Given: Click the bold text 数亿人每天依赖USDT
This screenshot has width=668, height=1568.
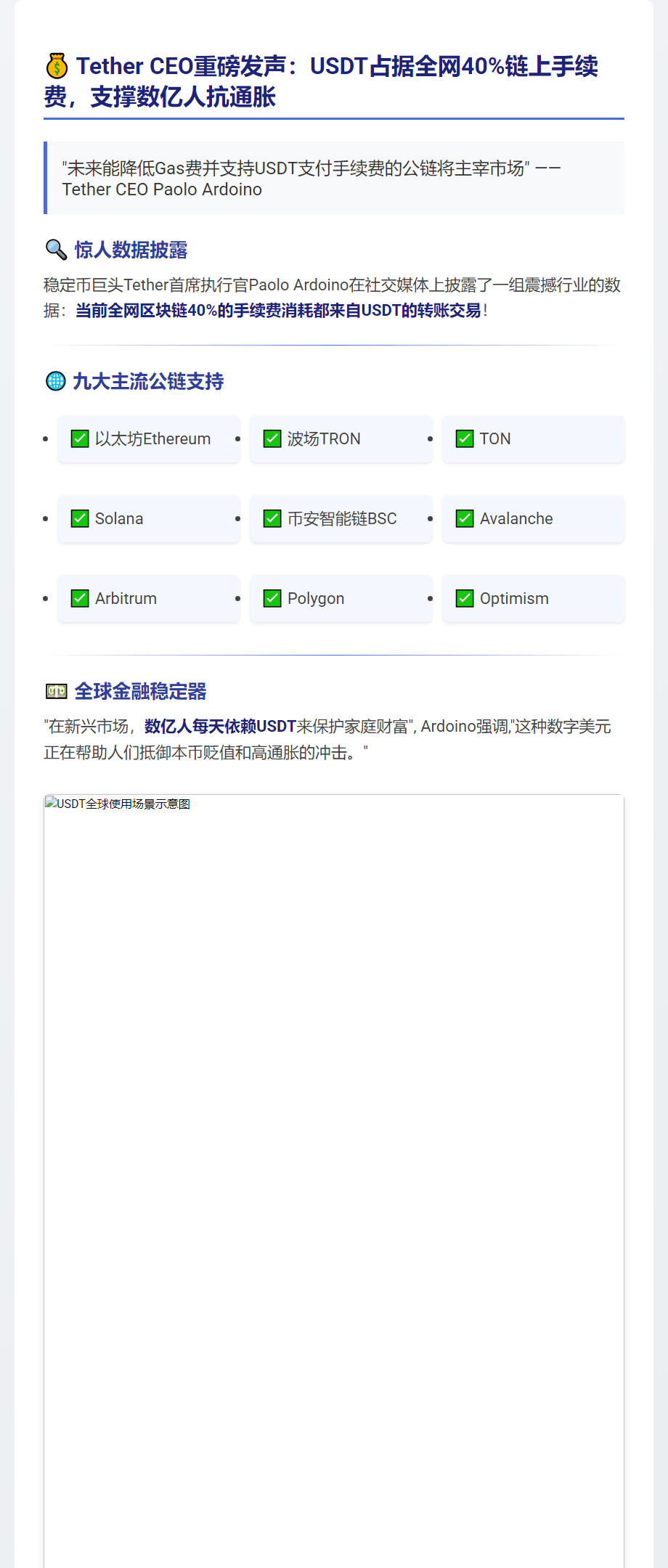Looking at the screenshot, I should (x=221, y=727).
